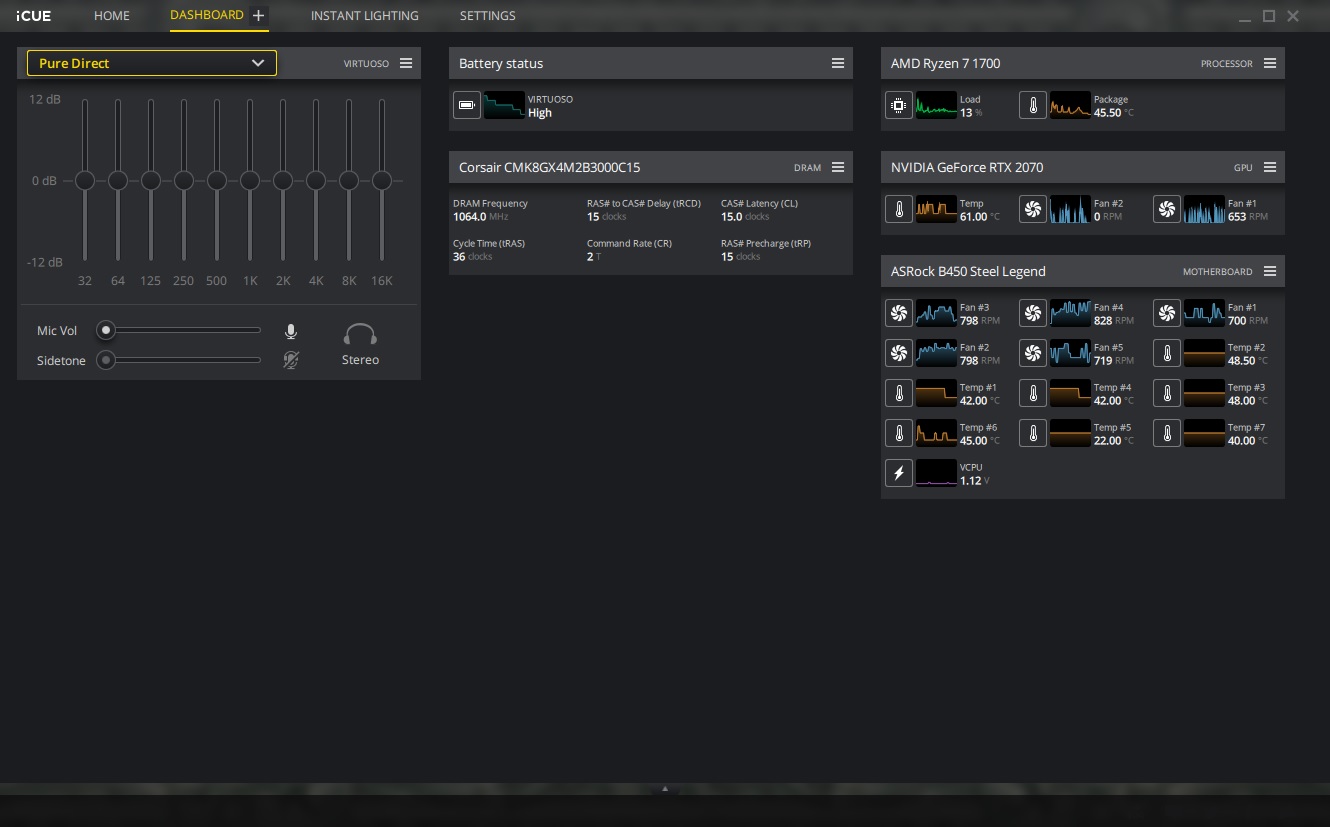The width and height of the screenshot is (1330, 827).
Task: Open the Pure Direct EQ preset dropdown
Action: [x=152, y=63]
